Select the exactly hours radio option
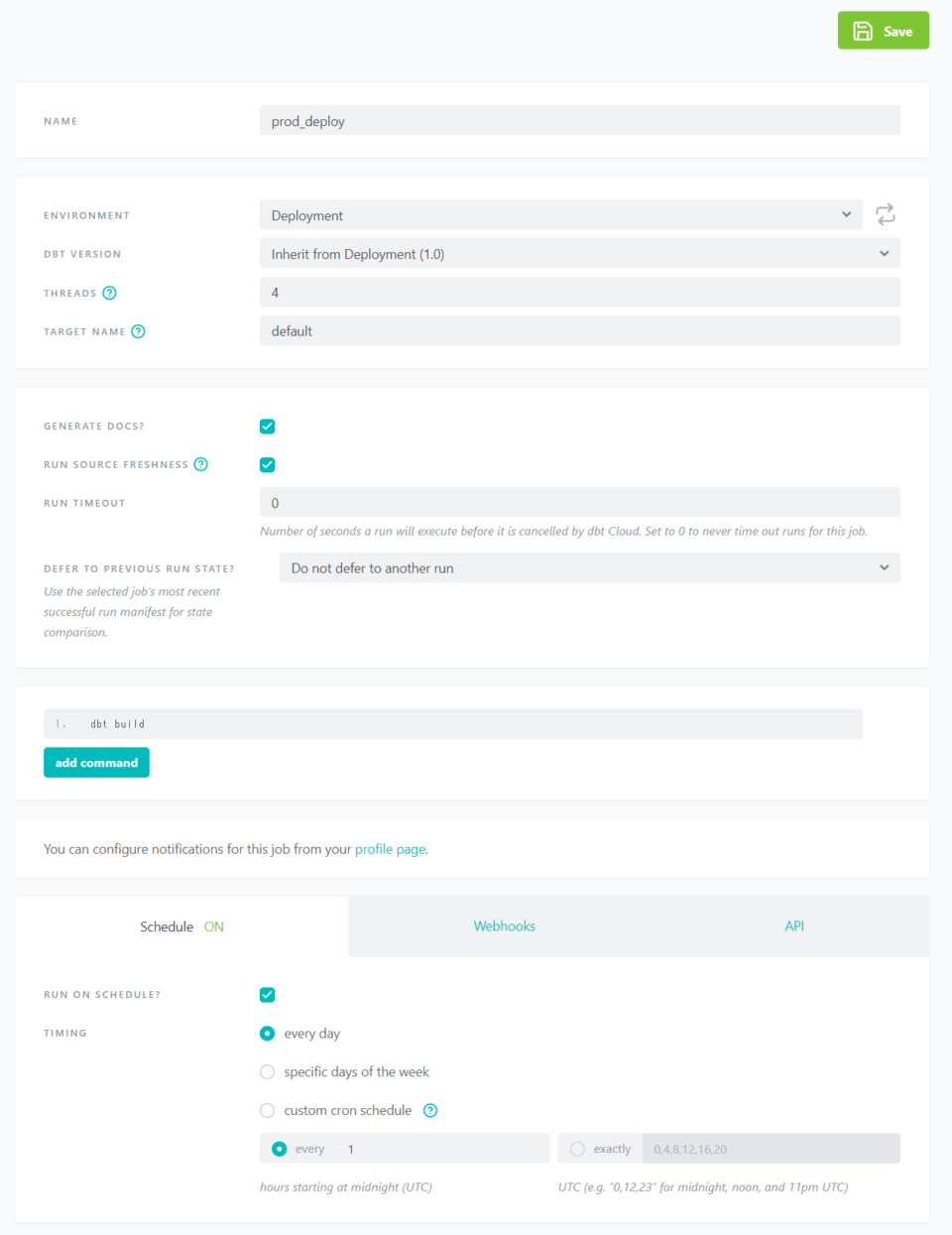Image resolution: width=952 pixels, height=1235 pixels. (x=577, y=1149)
